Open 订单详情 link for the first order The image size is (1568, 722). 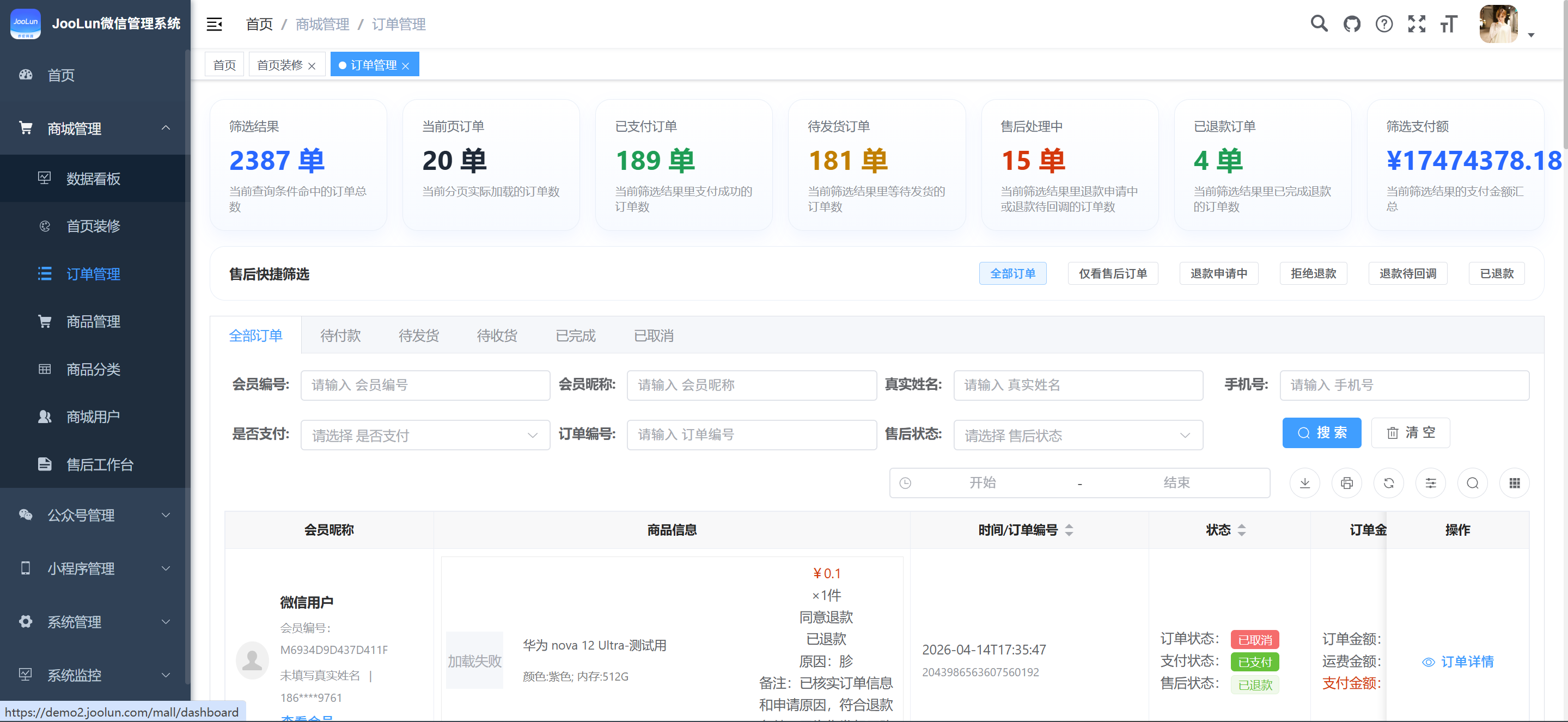pyautogui.click(x=1458, y=662)
